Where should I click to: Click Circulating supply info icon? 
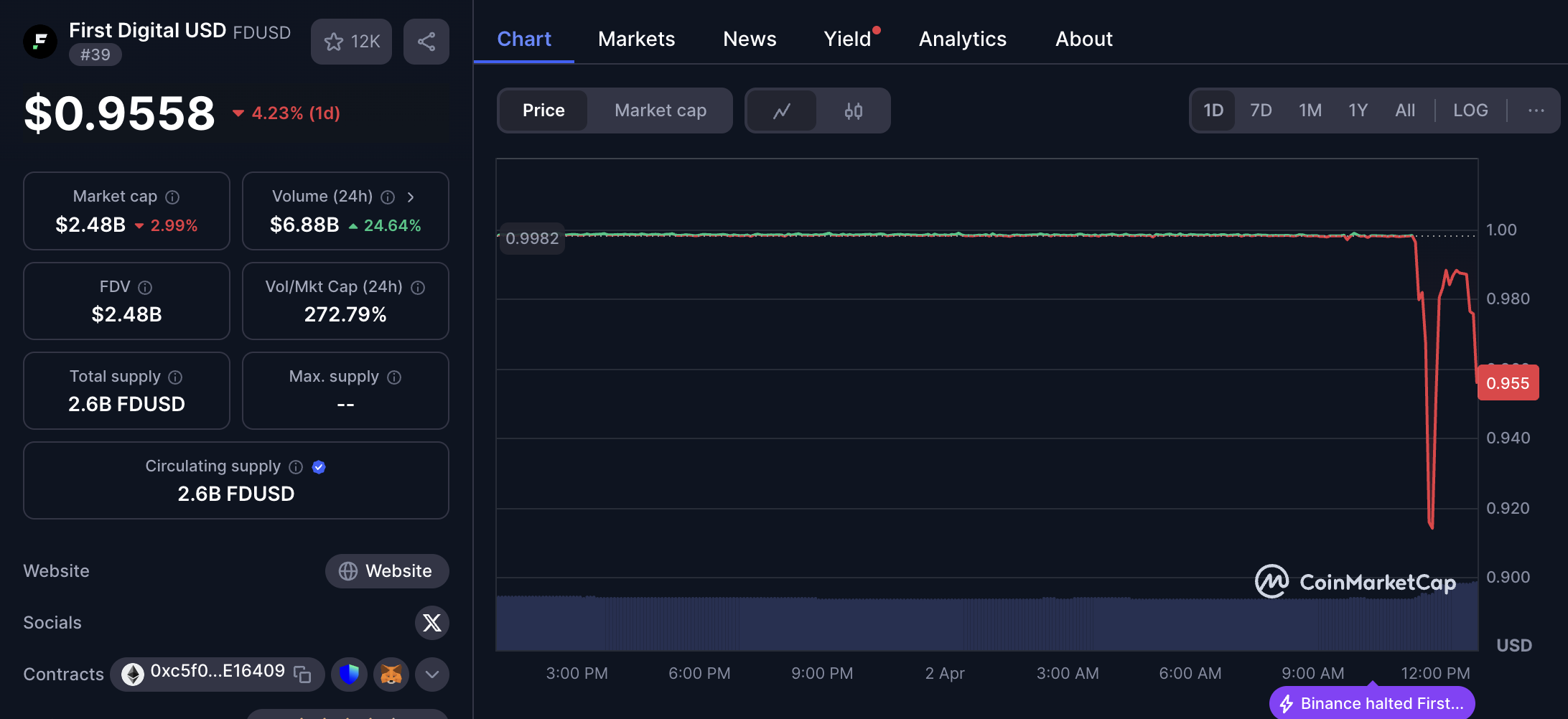tap(296, 467)
